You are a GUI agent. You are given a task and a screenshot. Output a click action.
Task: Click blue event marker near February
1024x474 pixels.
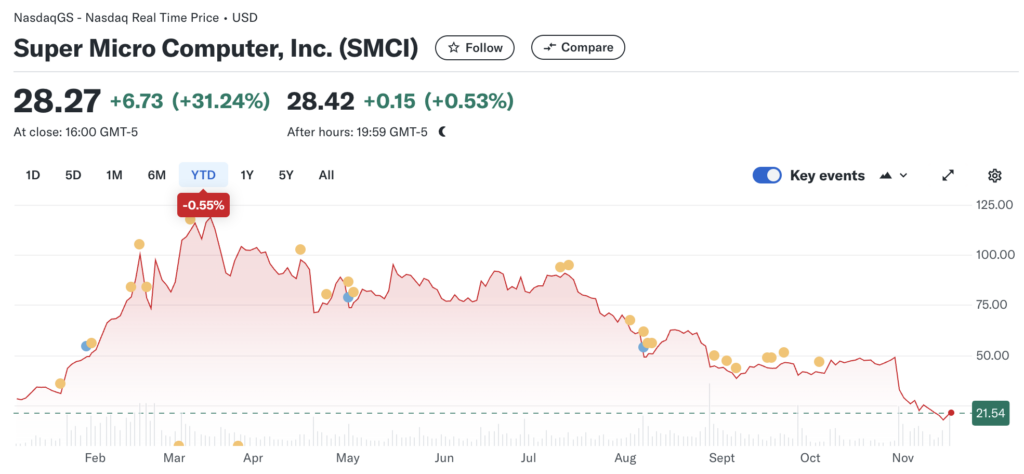(x=86, y=345)
